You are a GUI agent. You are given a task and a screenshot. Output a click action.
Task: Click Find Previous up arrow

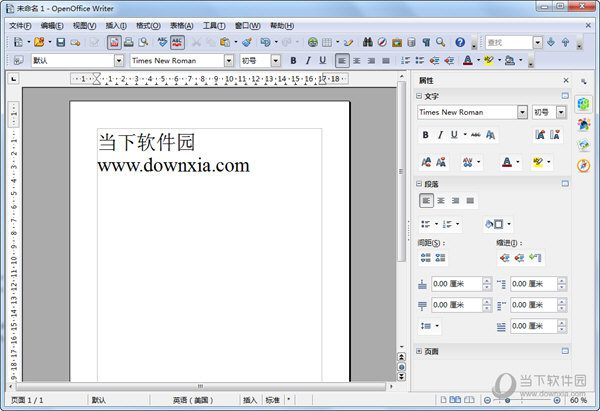[x=565, y=42]
